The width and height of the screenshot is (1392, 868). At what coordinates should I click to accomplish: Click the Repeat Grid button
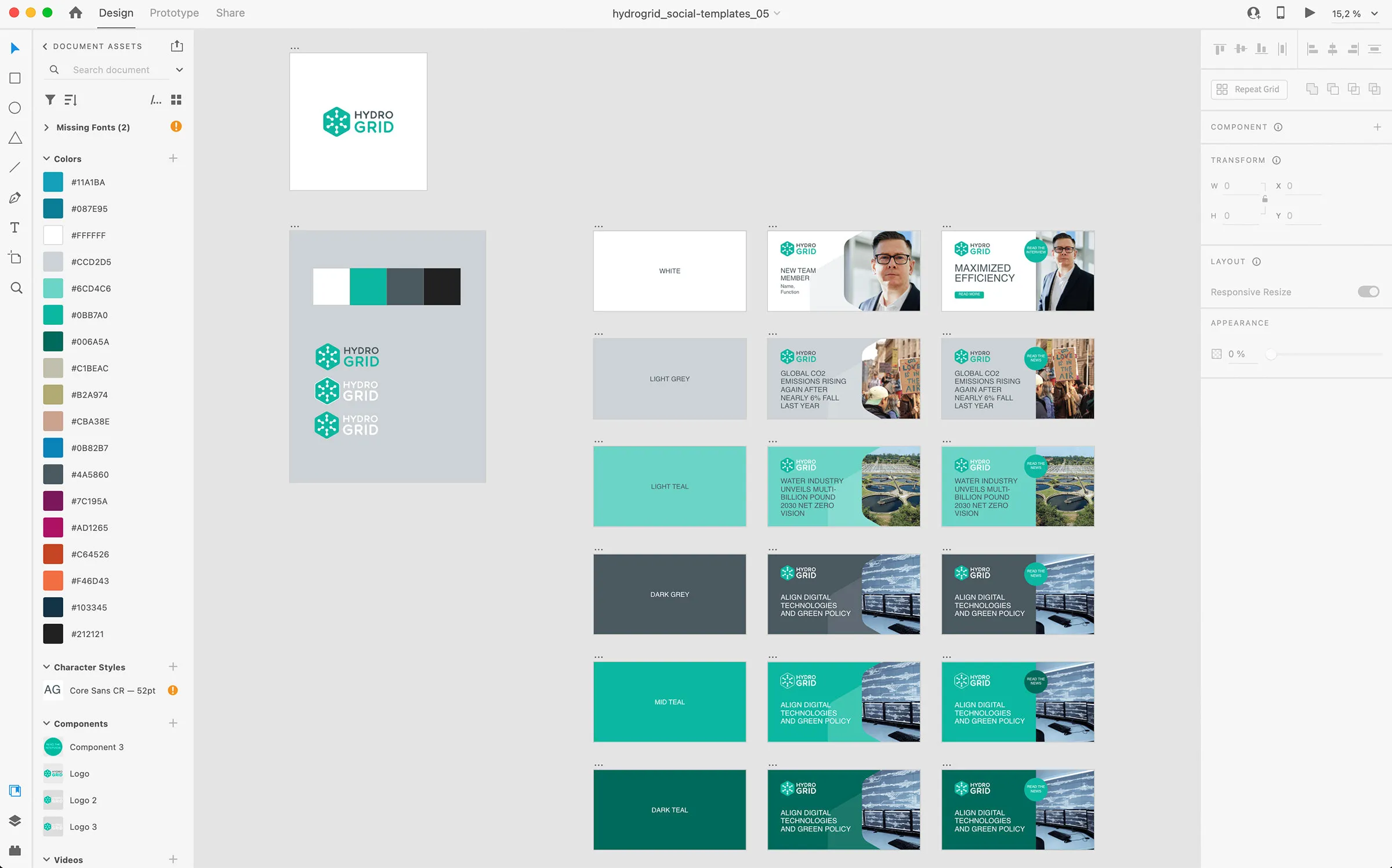pyautogui.click(x=1249, y=89)
